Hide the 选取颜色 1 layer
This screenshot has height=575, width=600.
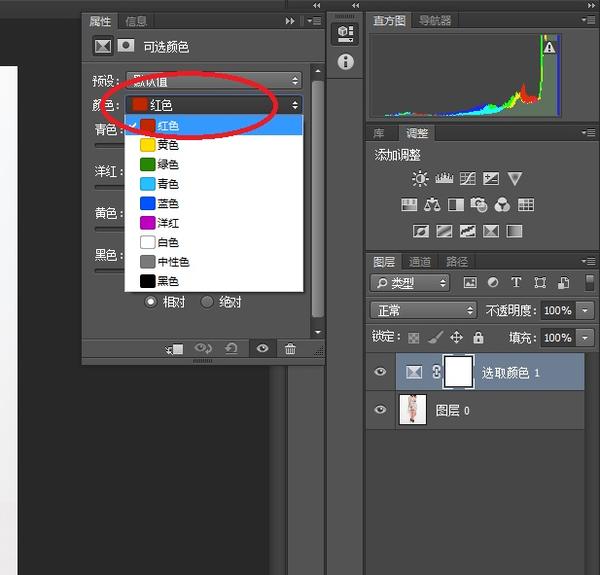click(380, 371)
